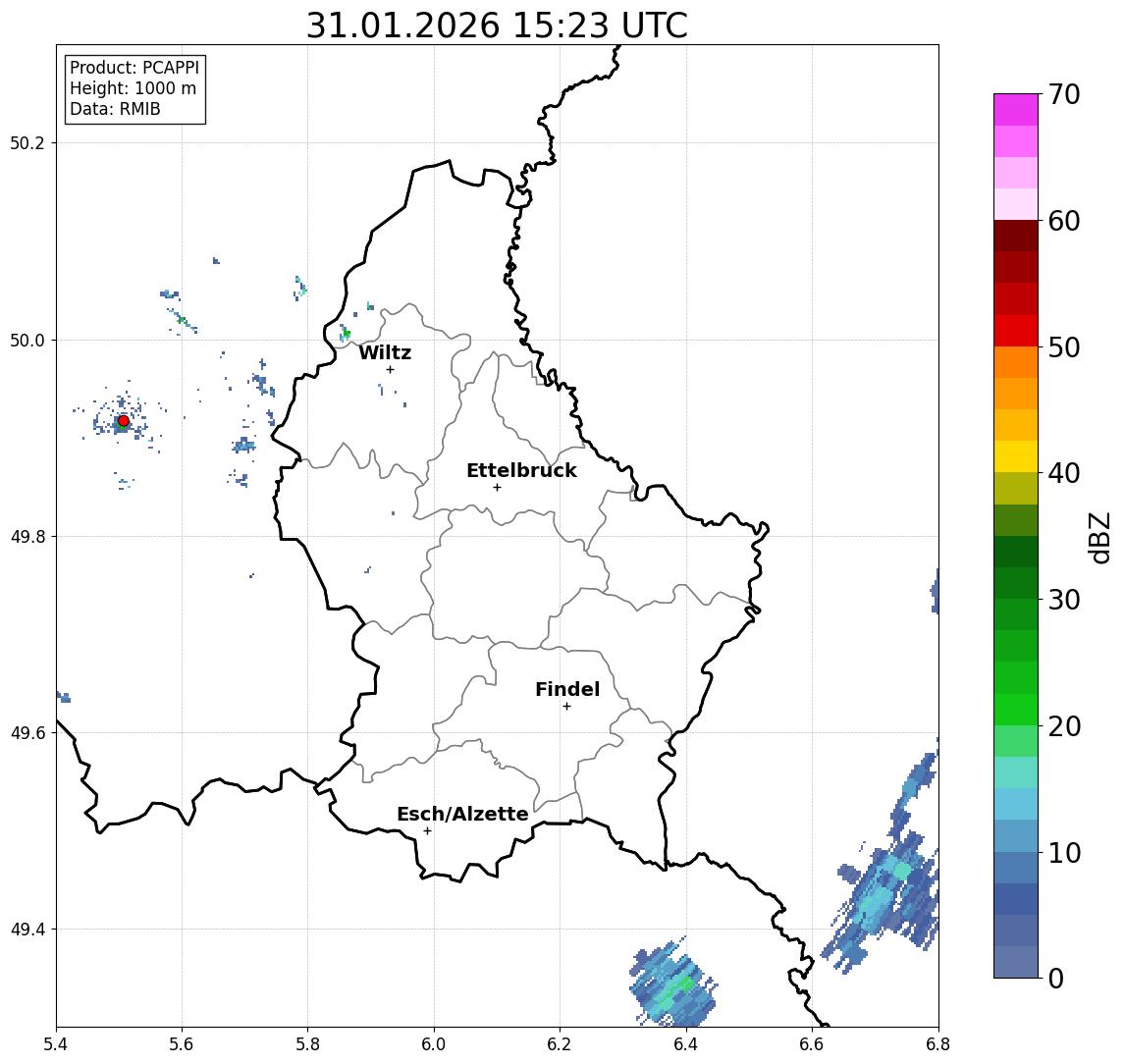
Task: Click the cross marker below Wiltz
Action: [x=390, y=370]
